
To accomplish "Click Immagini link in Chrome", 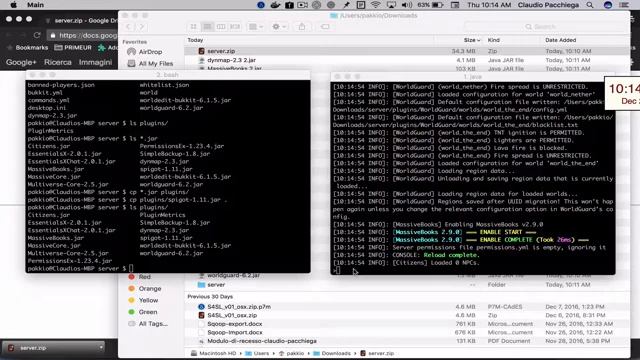I will point(95,62).
